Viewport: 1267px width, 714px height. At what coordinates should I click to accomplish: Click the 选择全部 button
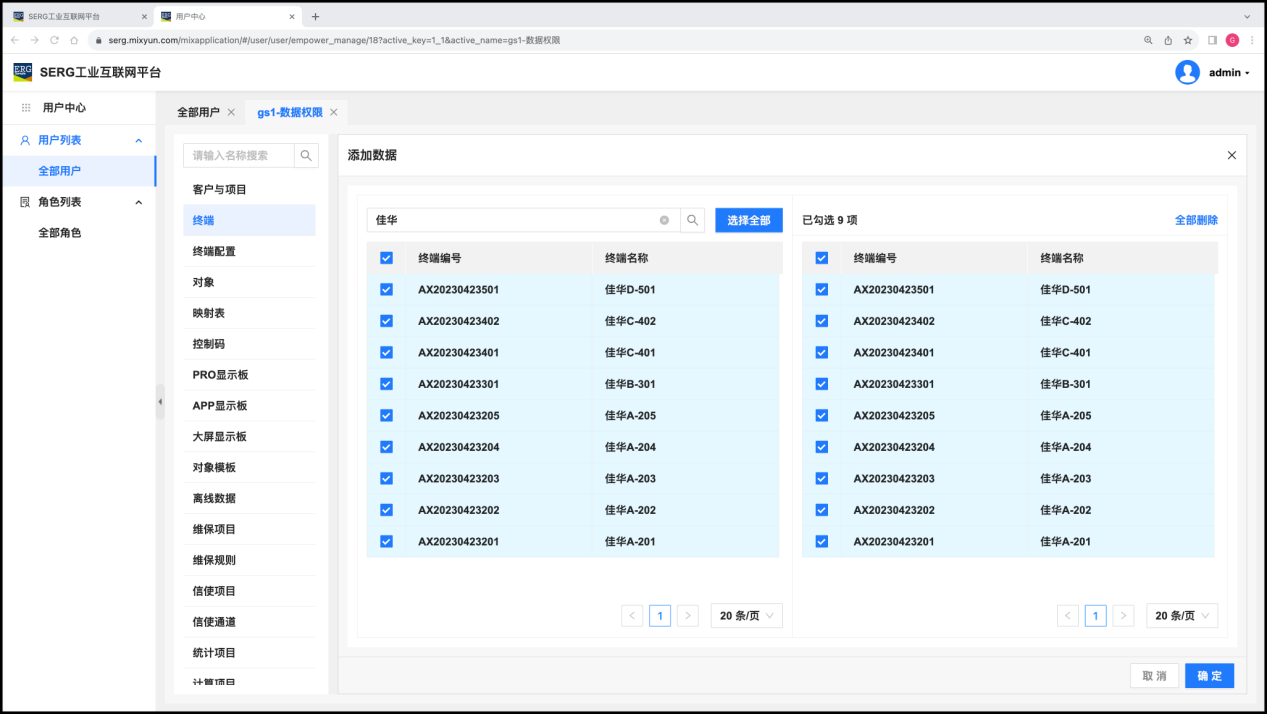pyautogui.click(x=748, y=220)
